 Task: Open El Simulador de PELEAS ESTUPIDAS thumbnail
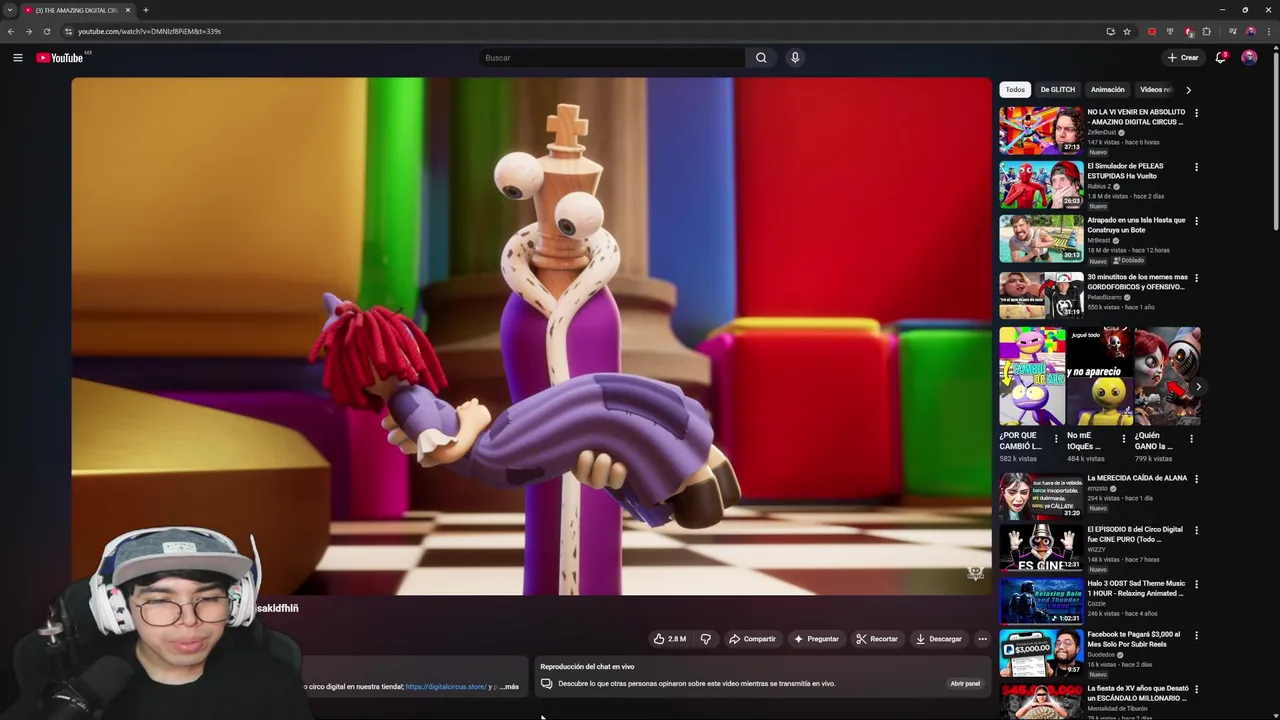click(1041, 184)
